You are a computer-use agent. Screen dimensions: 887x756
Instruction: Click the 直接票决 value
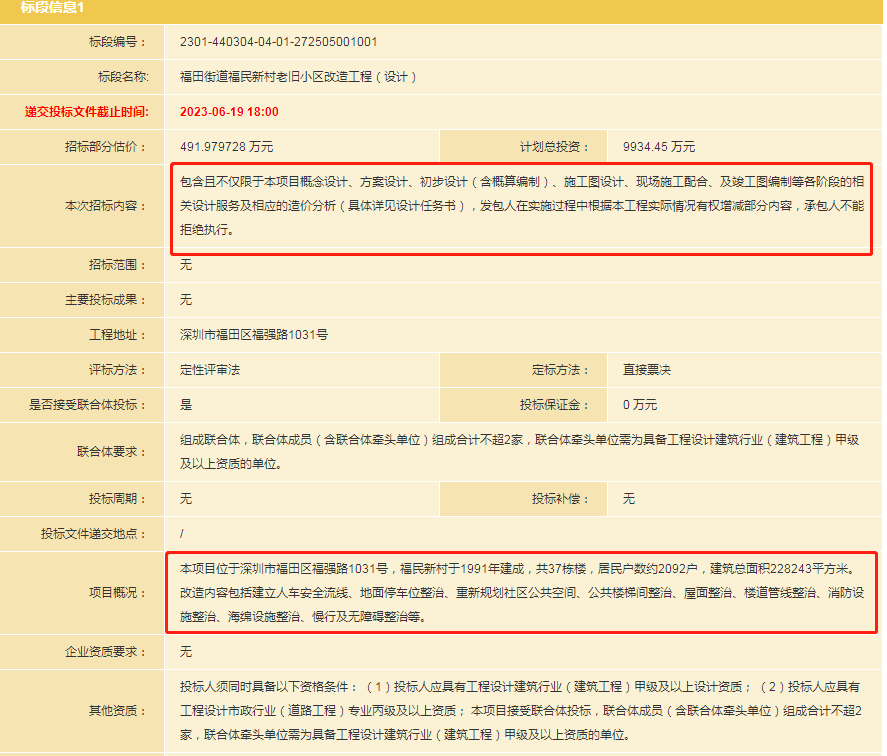(647, 370)
